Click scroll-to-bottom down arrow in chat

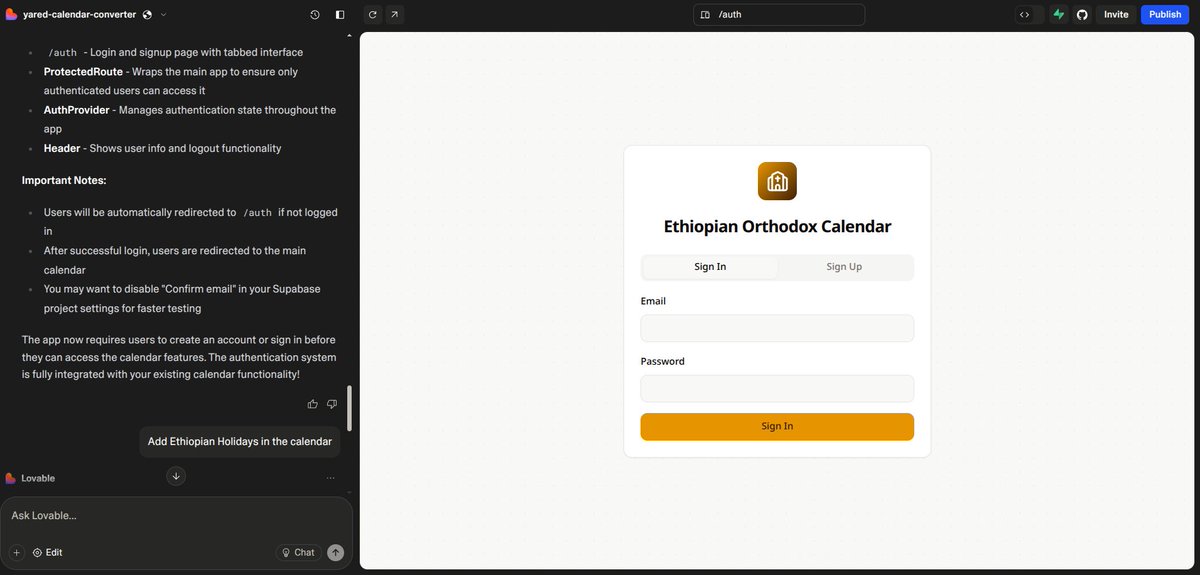tap(176, 476)
